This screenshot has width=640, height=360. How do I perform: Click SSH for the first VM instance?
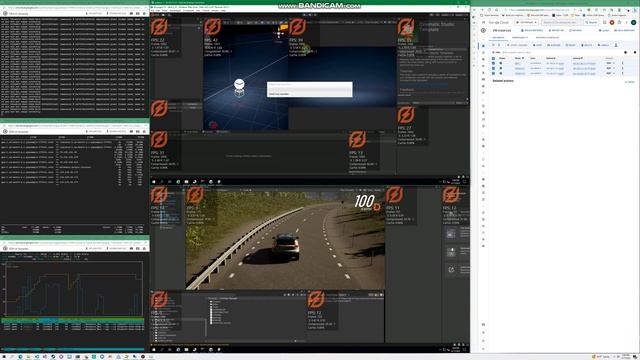(x=609, y=63)
